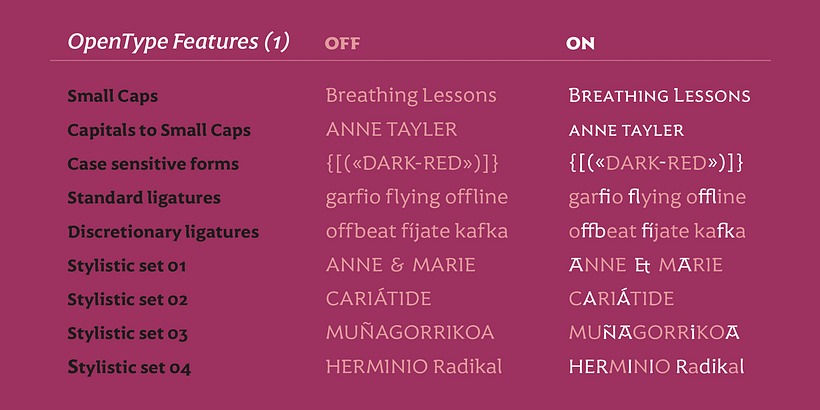Click the "Small Caps" feature label
The image size is (820, 410).
(112, 96)
